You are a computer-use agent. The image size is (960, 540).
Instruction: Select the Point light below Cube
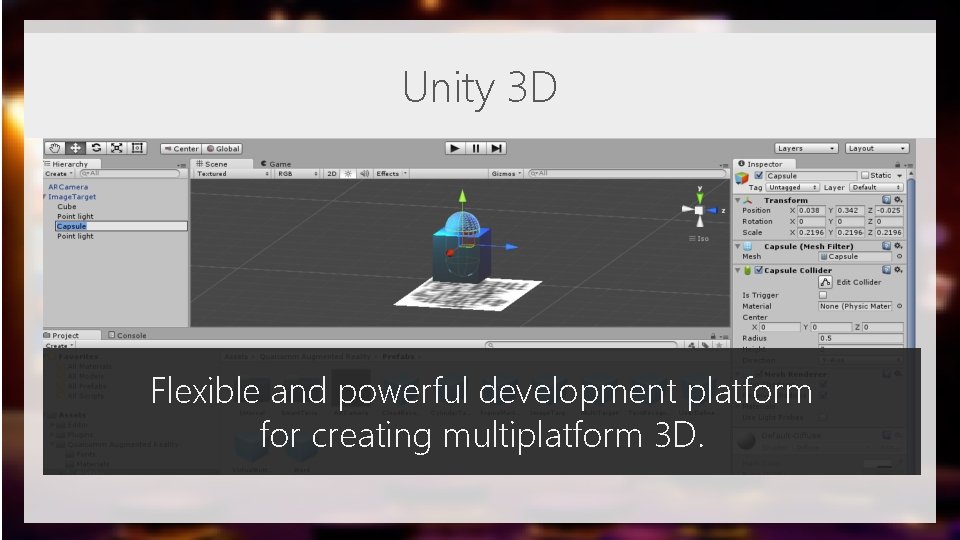click(x=75, y=216)
